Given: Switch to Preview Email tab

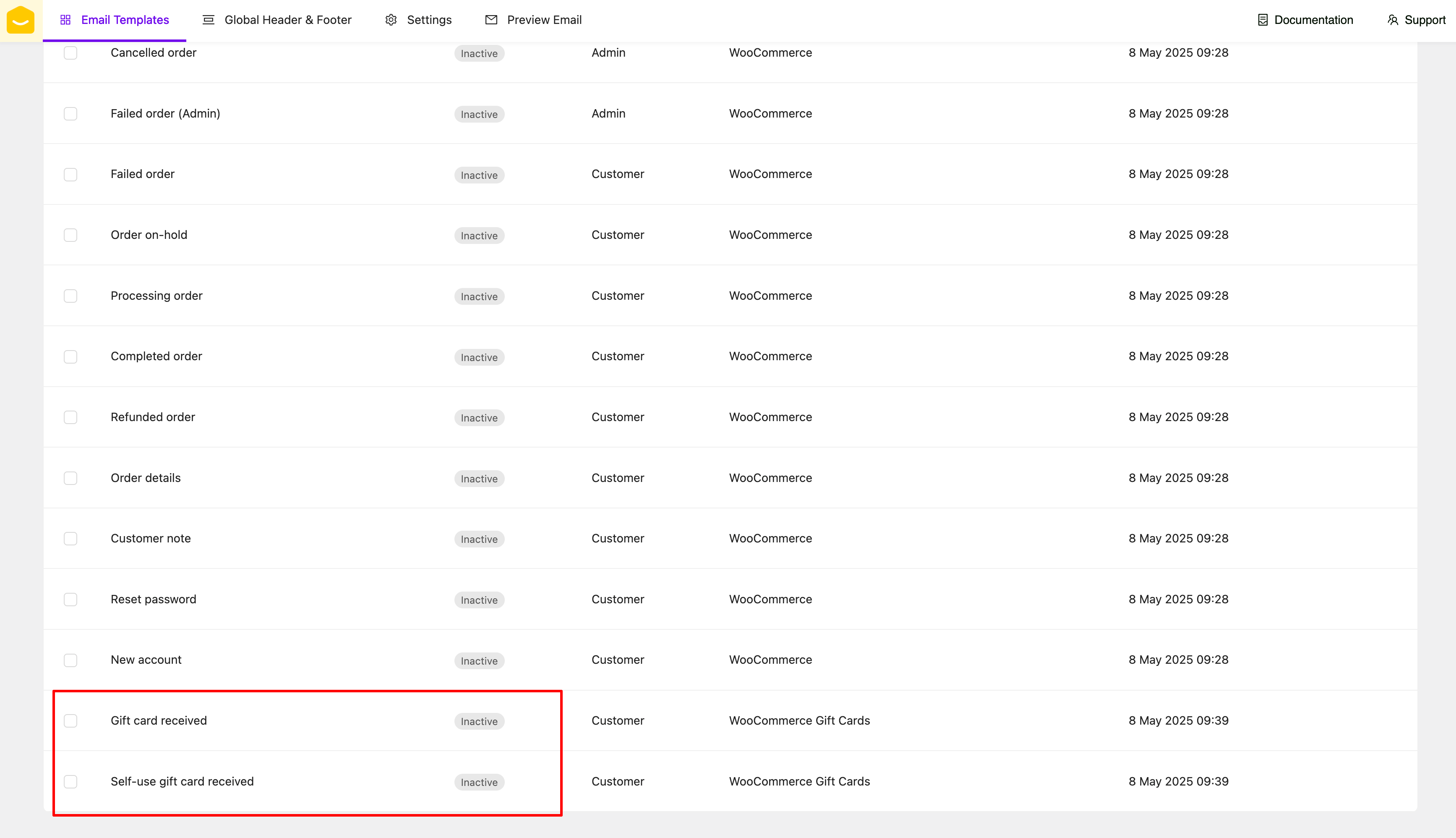Looking at the screenshot, I should pos(543,20).
